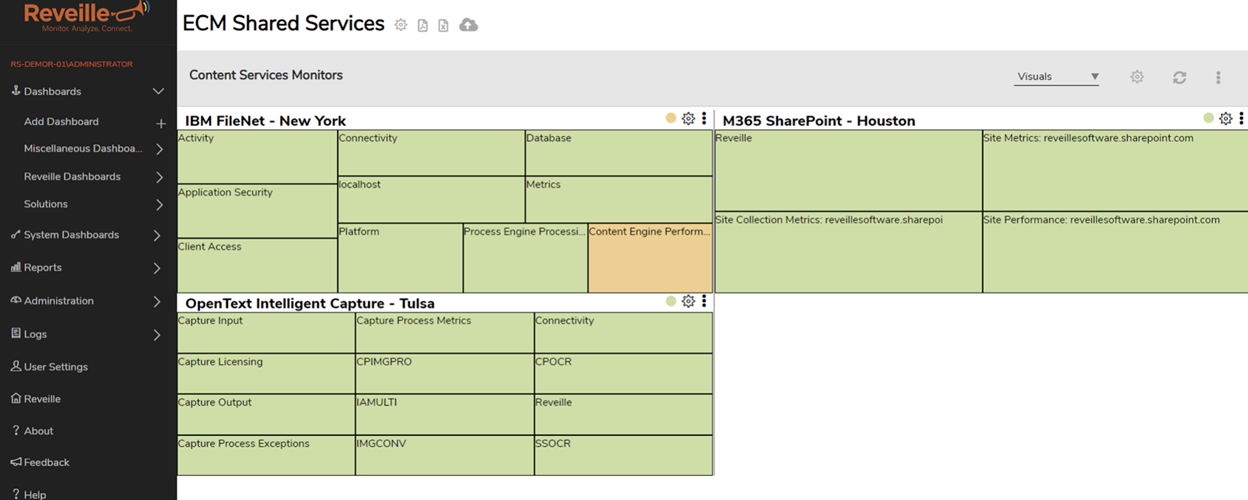Expand Miscellaneous Dashboards chevron
The image size is (1248, 500).
(159, 149)
